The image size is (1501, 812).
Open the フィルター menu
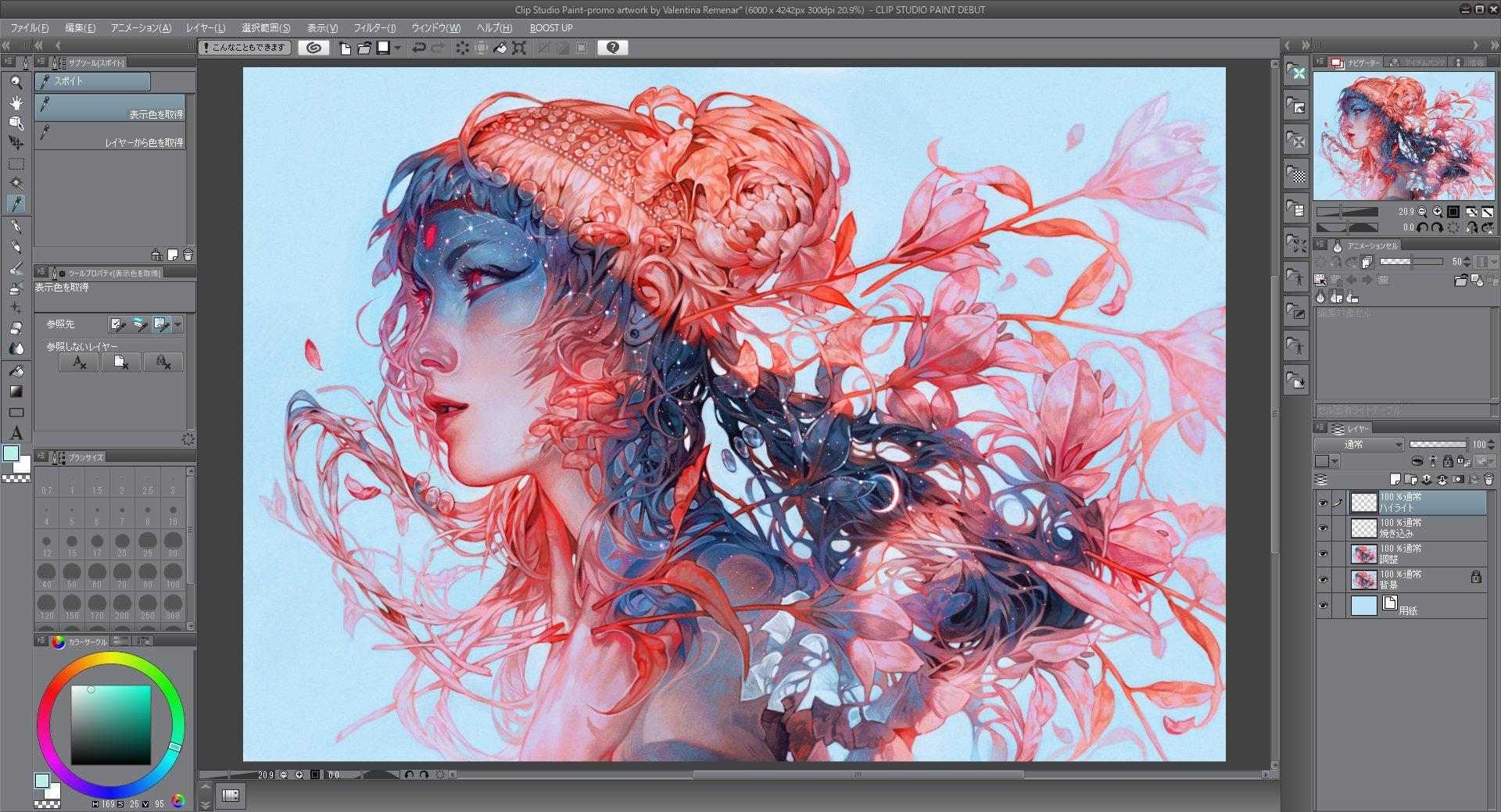[x=374, y=27]
